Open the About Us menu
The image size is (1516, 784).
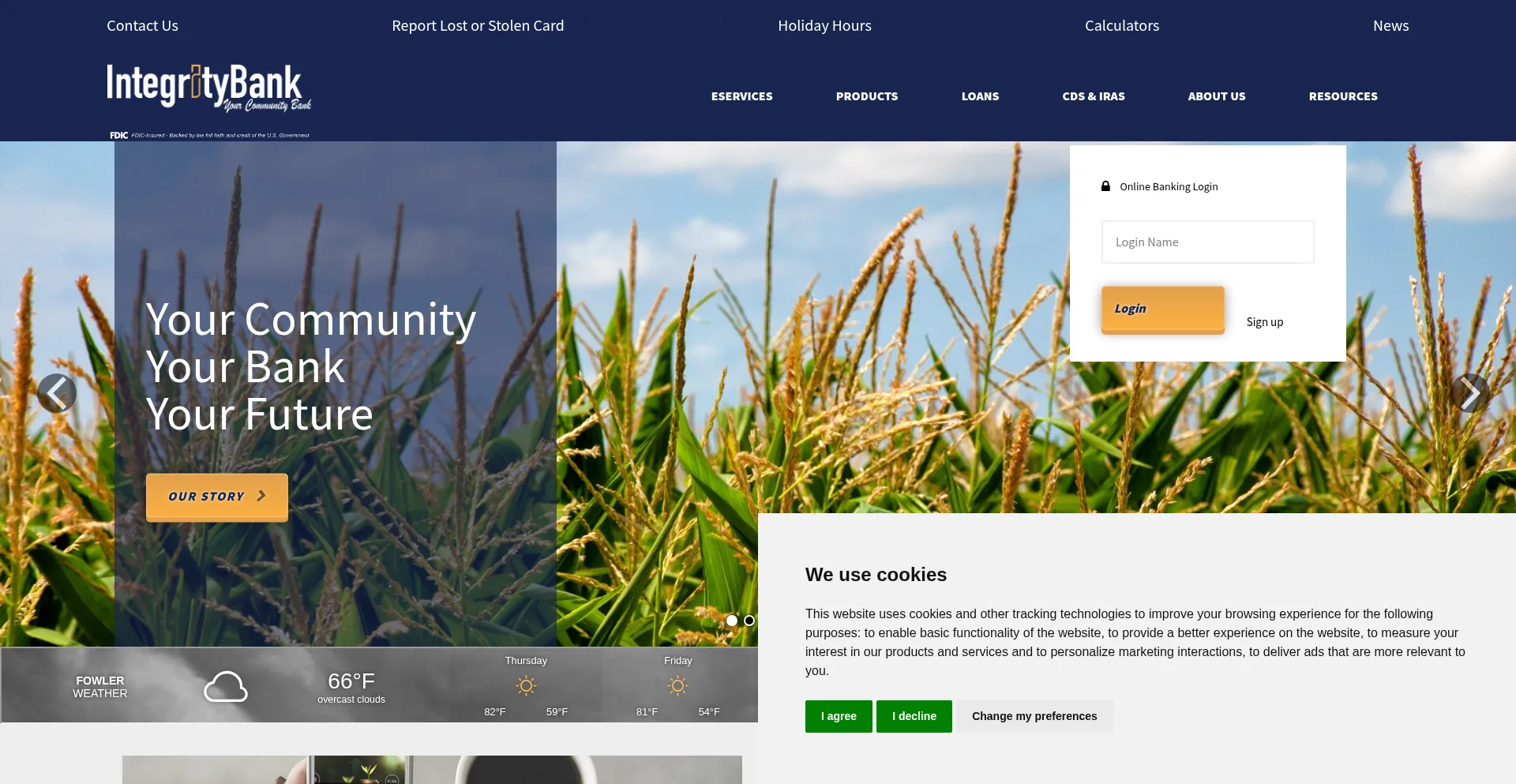point(1217,96)
